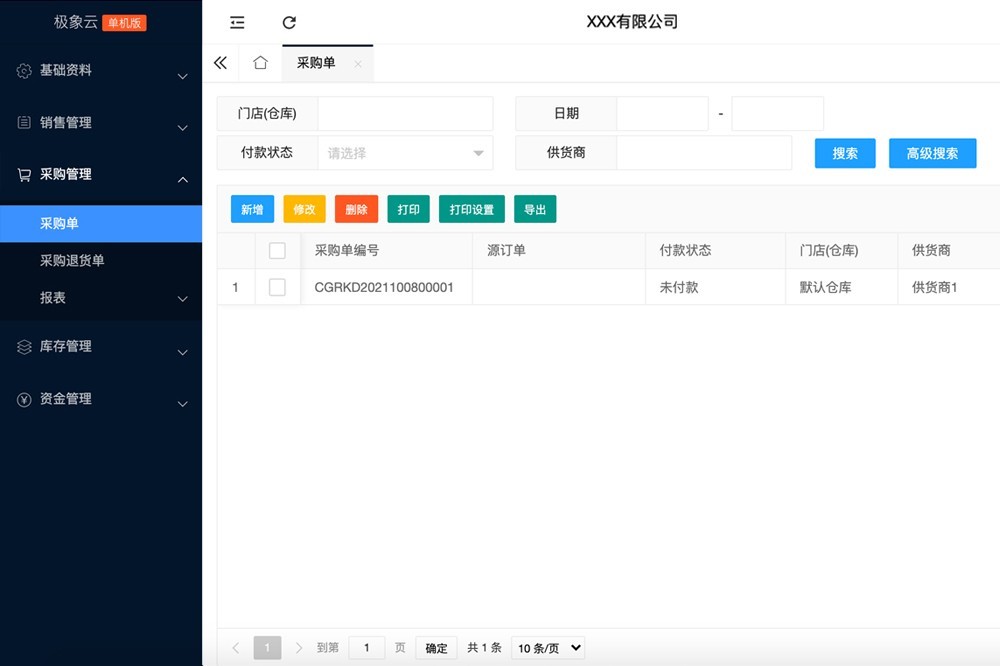The image size is (1000, 666).
Task: Click the refresh page icon
Action: coord(290,22)
